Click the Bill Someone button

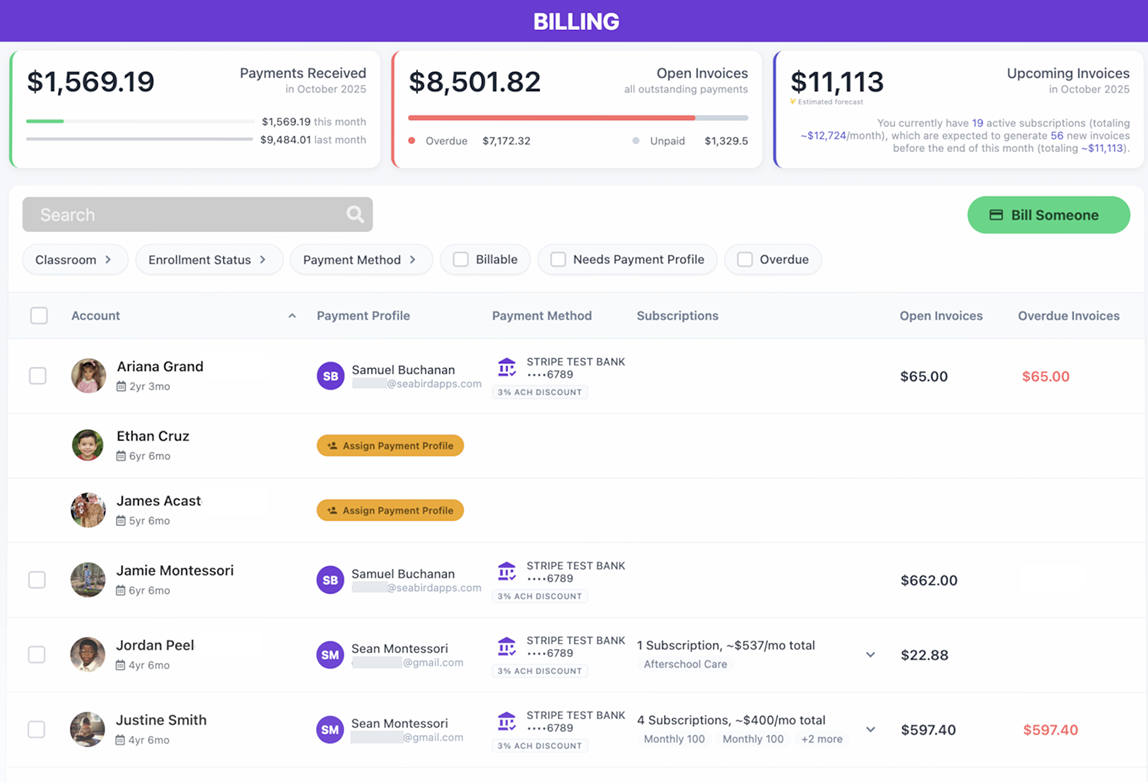coord(1048,215)
